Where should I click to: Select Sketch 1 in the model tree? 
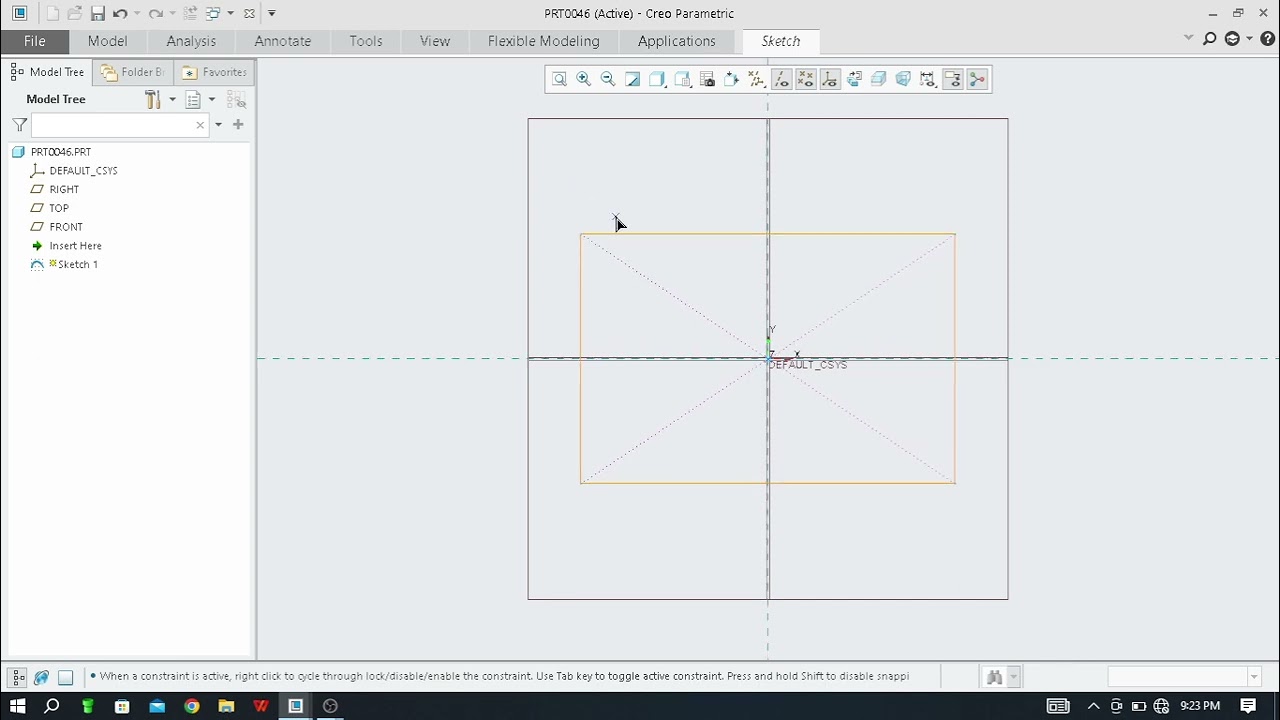77,264
